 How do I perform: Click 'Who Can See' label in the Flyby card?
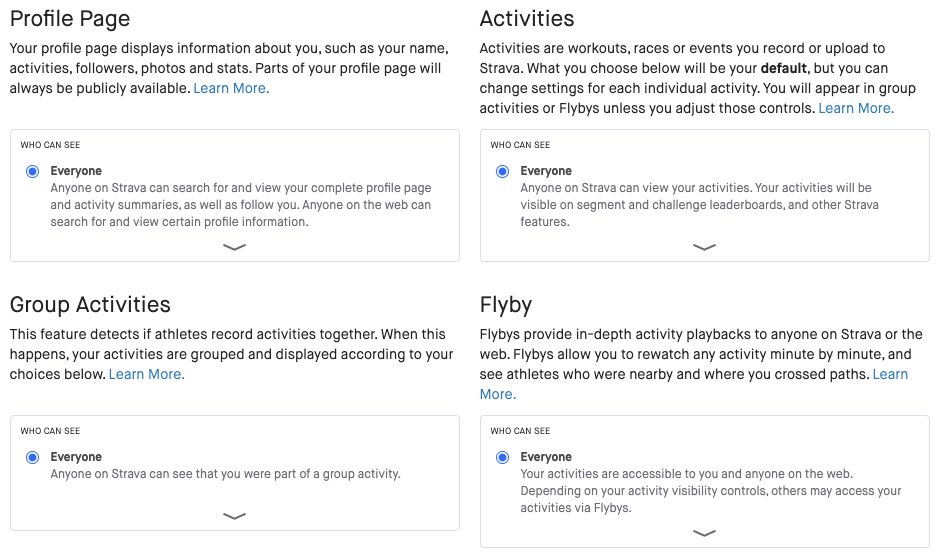[520, 431]
